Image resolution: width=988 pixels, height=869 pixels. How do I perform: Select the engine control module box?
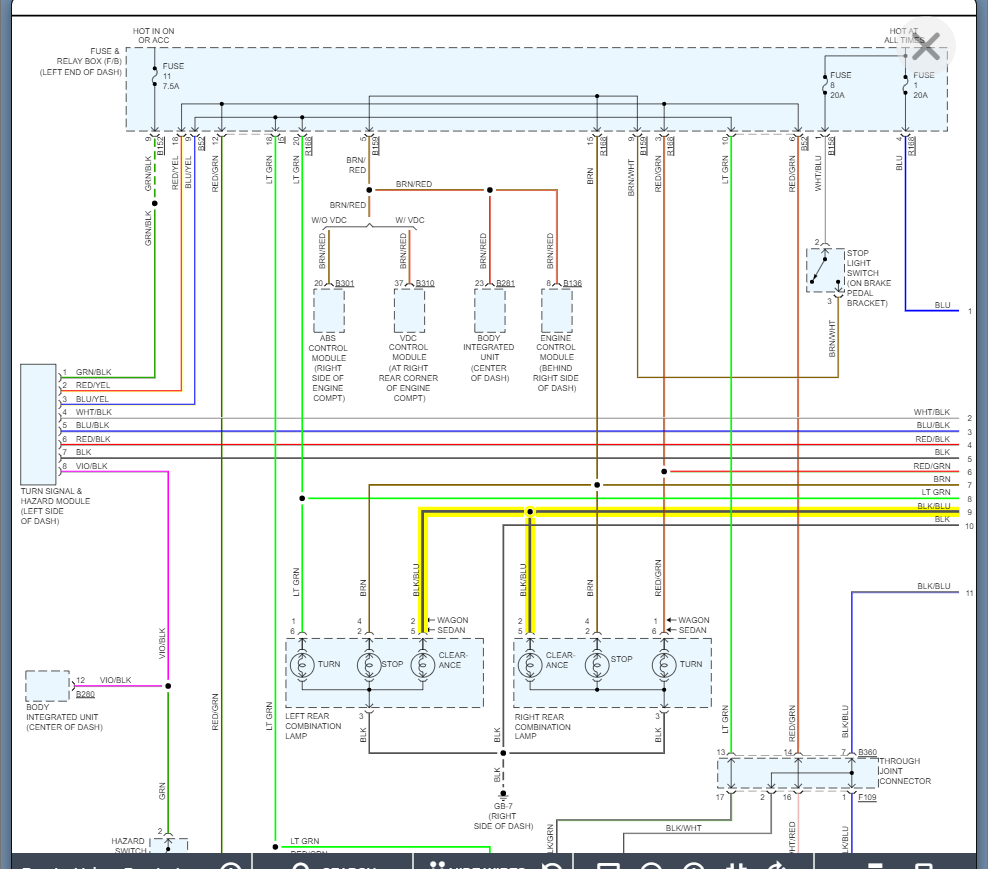point(557,311)
